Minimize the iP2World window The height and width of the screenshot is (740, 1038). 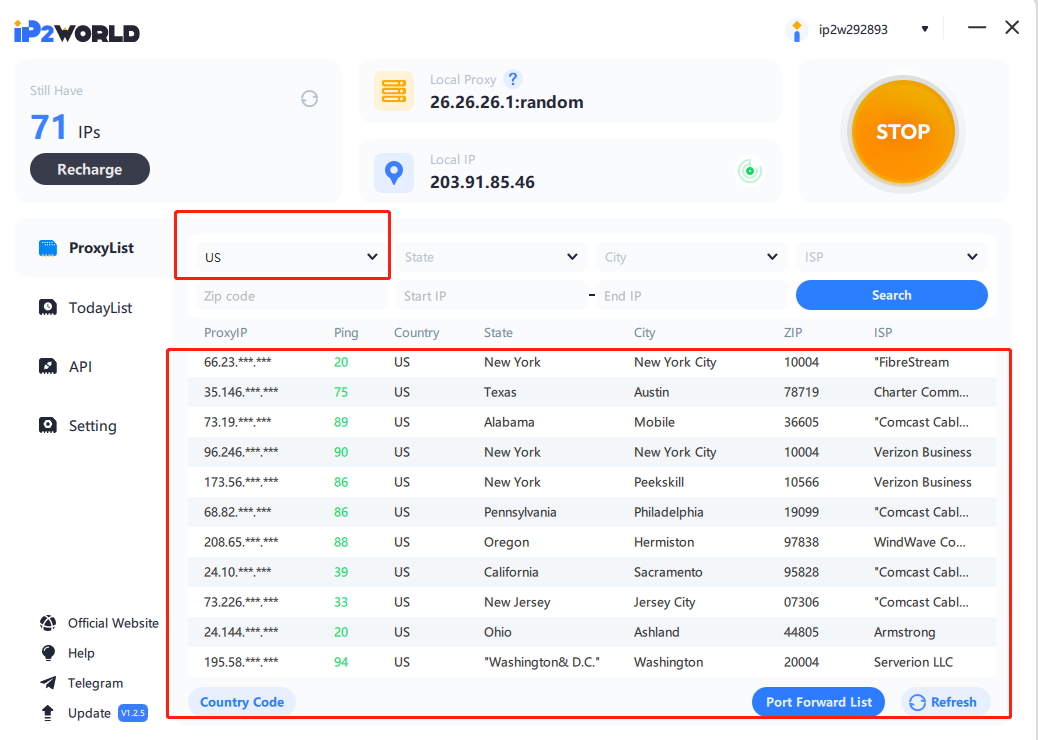pos(976,28)
